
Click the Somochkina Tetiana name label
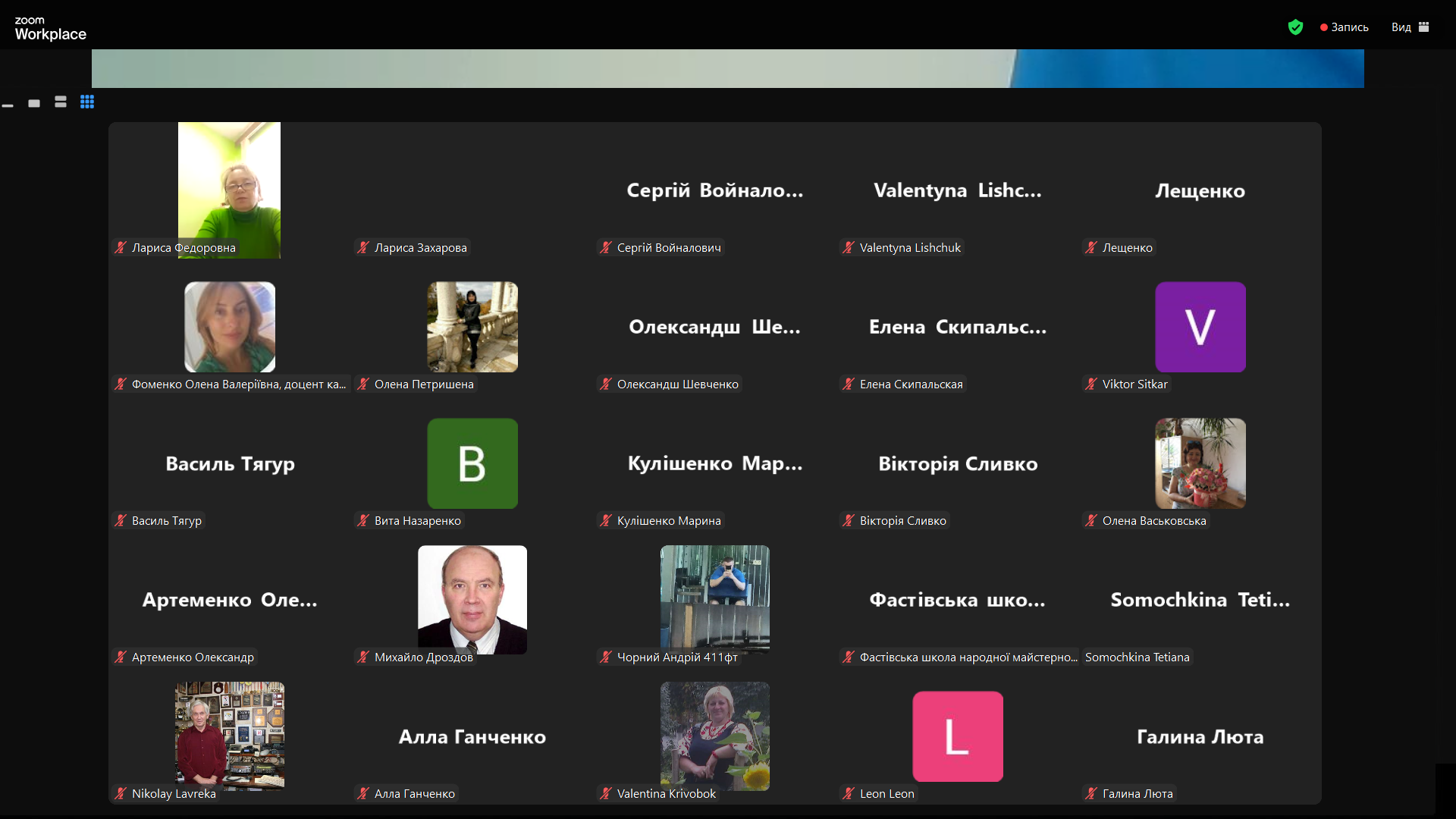1137,657
